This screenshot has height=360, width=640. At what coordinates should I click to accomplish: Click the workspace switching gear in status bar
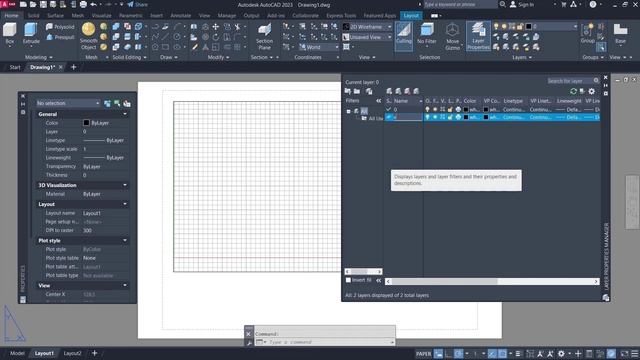point(561,353)
